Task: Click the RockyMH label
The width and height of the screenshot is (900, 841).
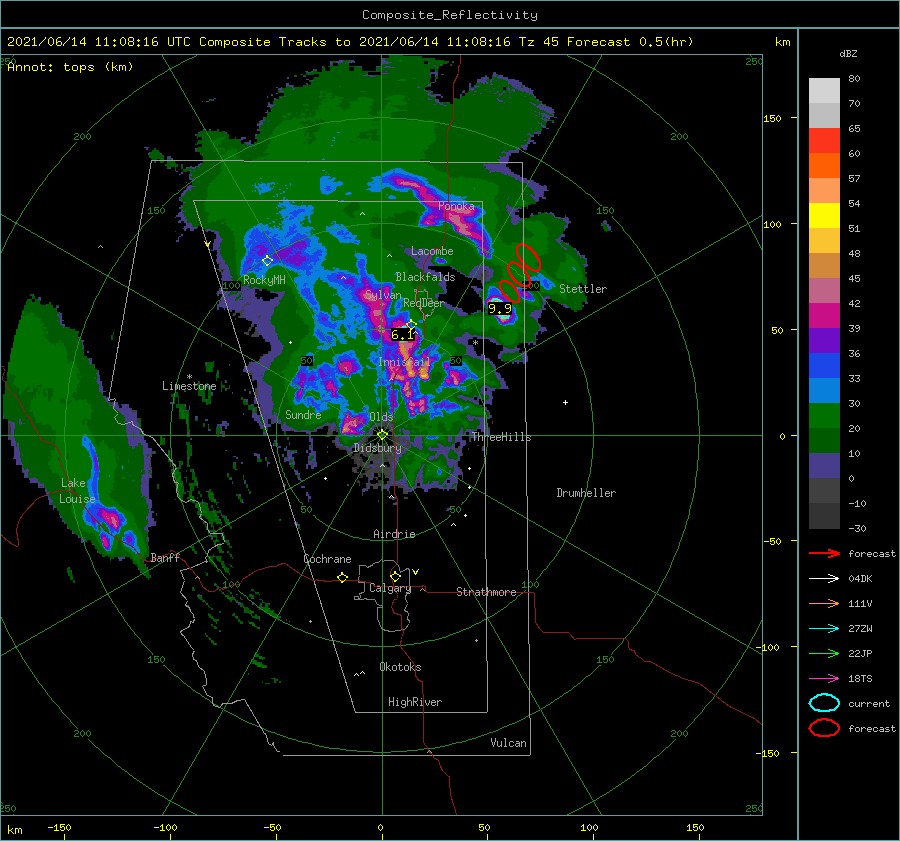Action: (264, 280)
